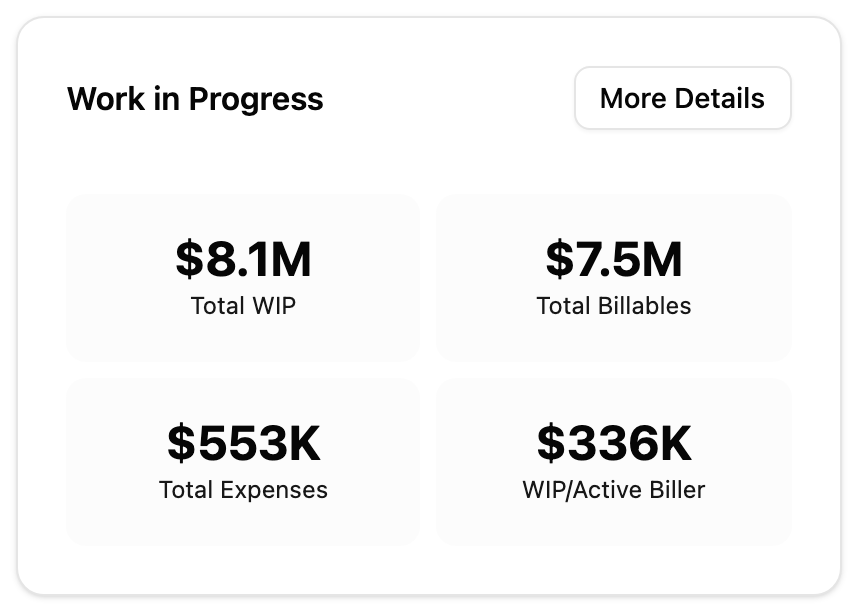Click gap between Total Billables and WIP/Active Biller tiles
This screenshot has width=858, height=612.
613,369
